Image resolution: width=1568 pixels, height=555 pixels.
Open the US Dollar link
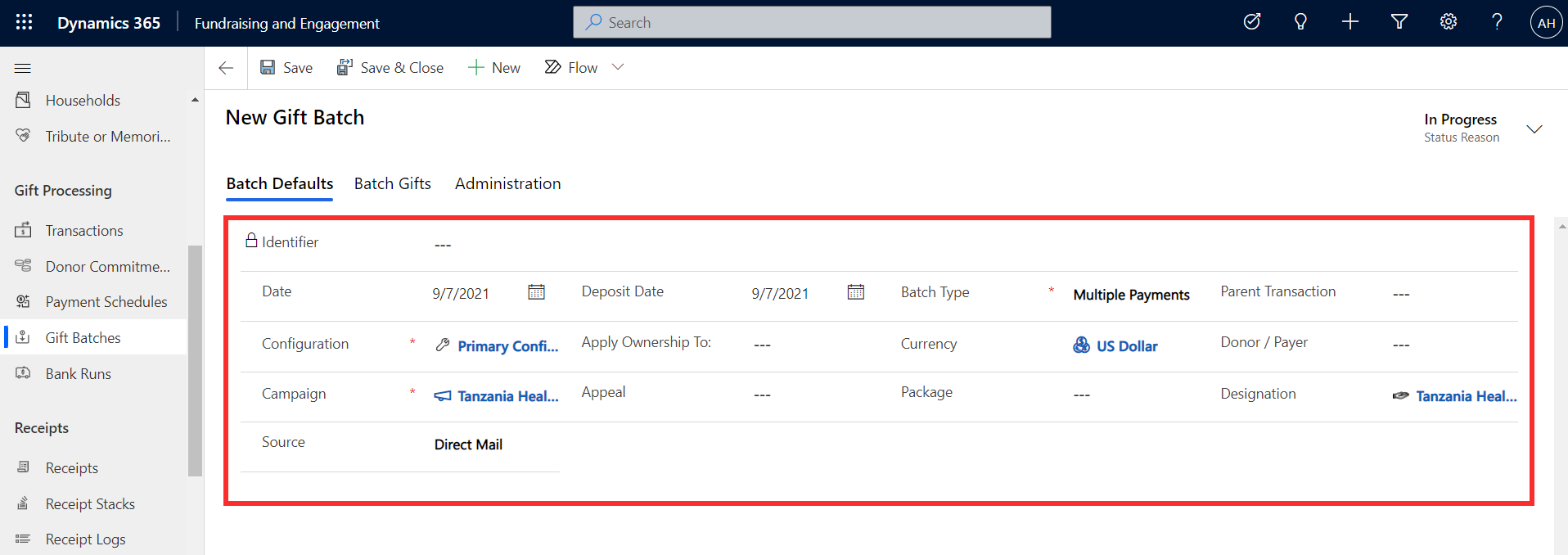(1127, 346)
